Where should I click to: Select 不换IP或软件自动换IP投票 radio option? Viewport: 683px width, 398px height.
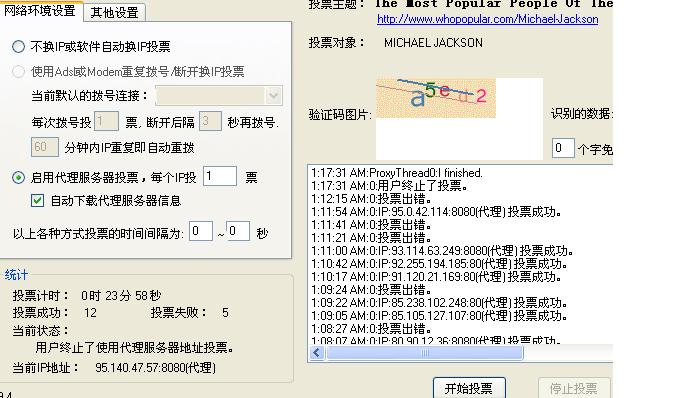coord(18,47)
